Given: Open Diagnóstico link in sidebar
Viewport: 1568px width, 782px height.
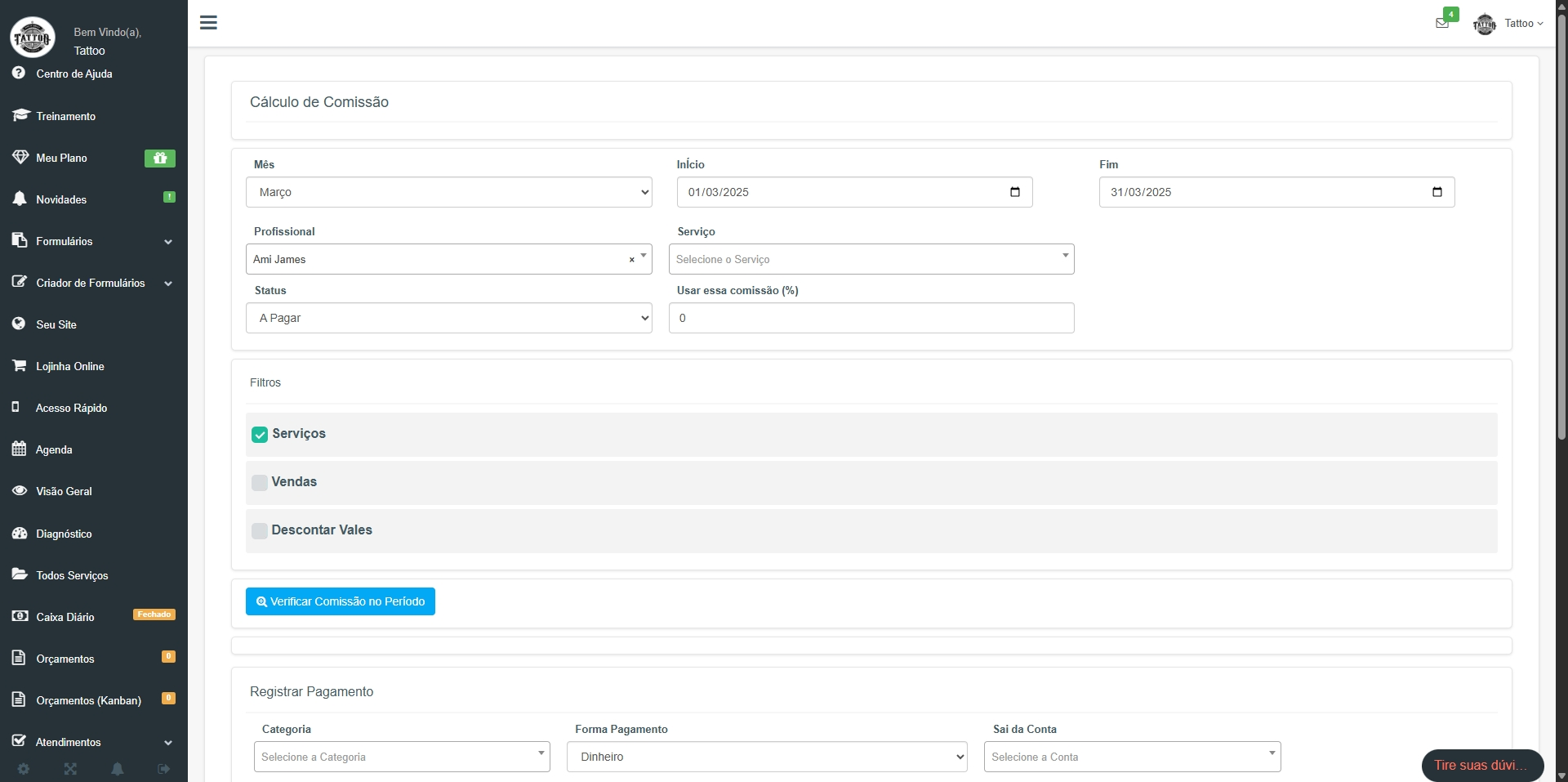Looking at the screenshot, I should point(64,534).
